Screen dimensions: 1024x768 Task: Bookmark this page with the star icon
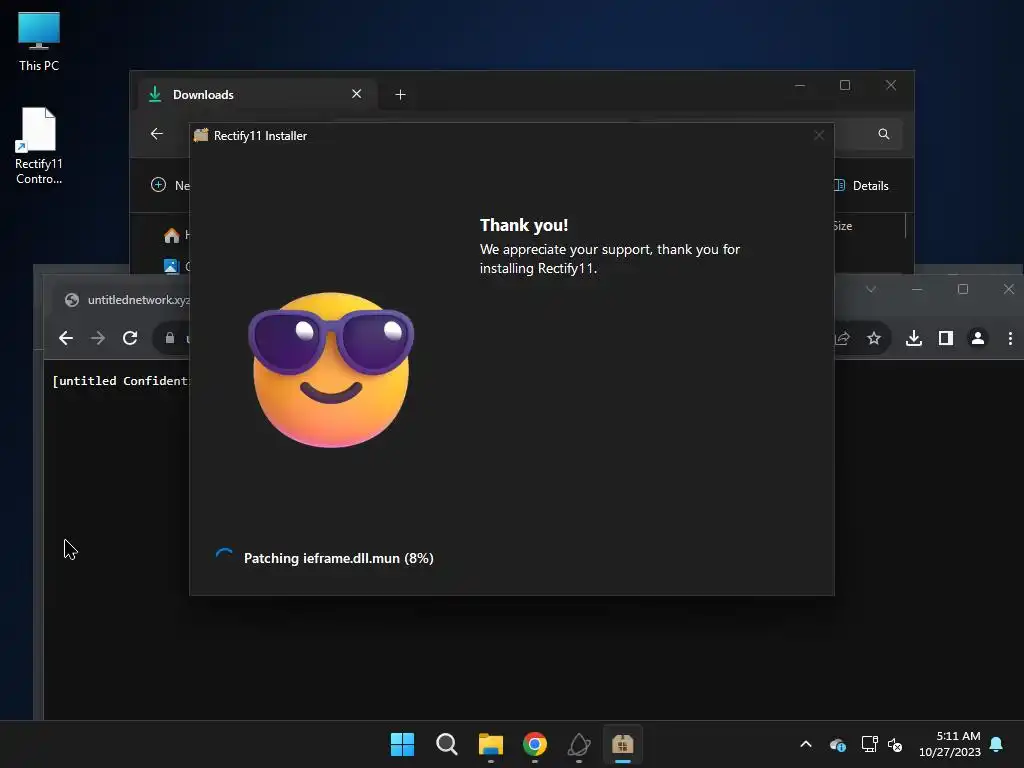coord(874,338)
